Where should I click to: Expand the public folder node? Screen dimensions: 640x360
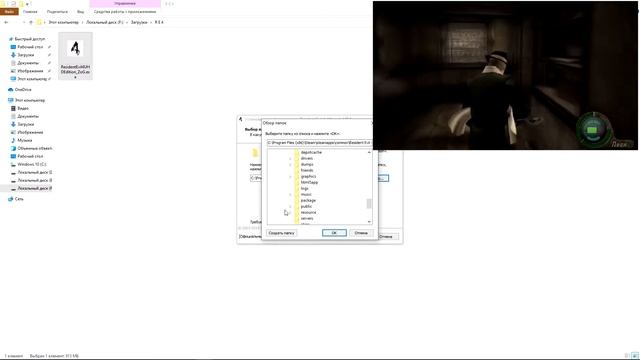pos(290,207)
